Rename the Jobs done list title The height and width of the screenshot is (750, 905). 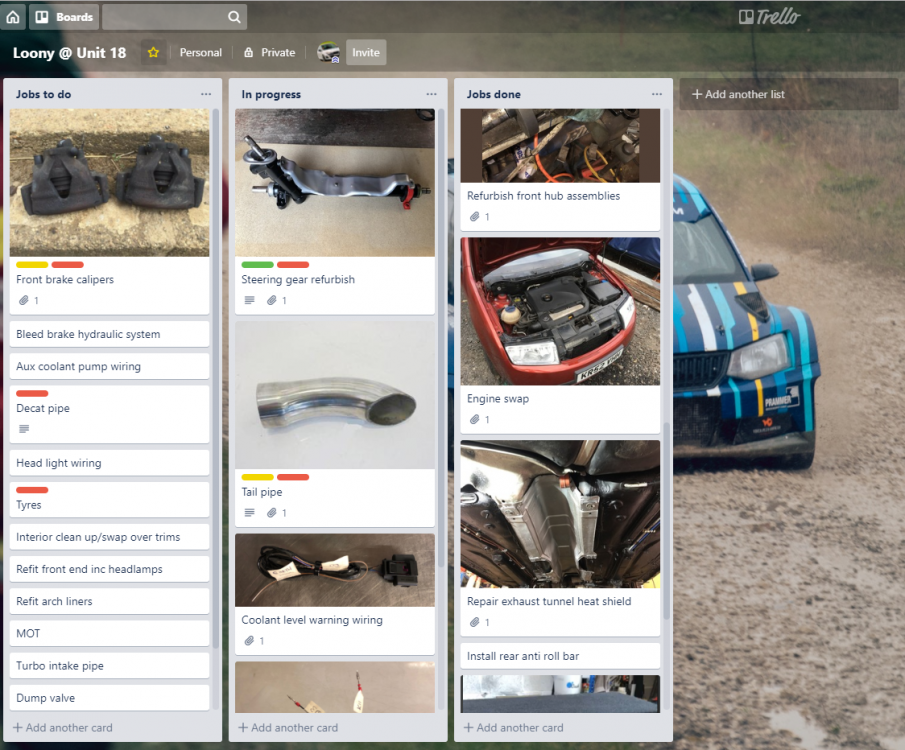coord(493,94)
